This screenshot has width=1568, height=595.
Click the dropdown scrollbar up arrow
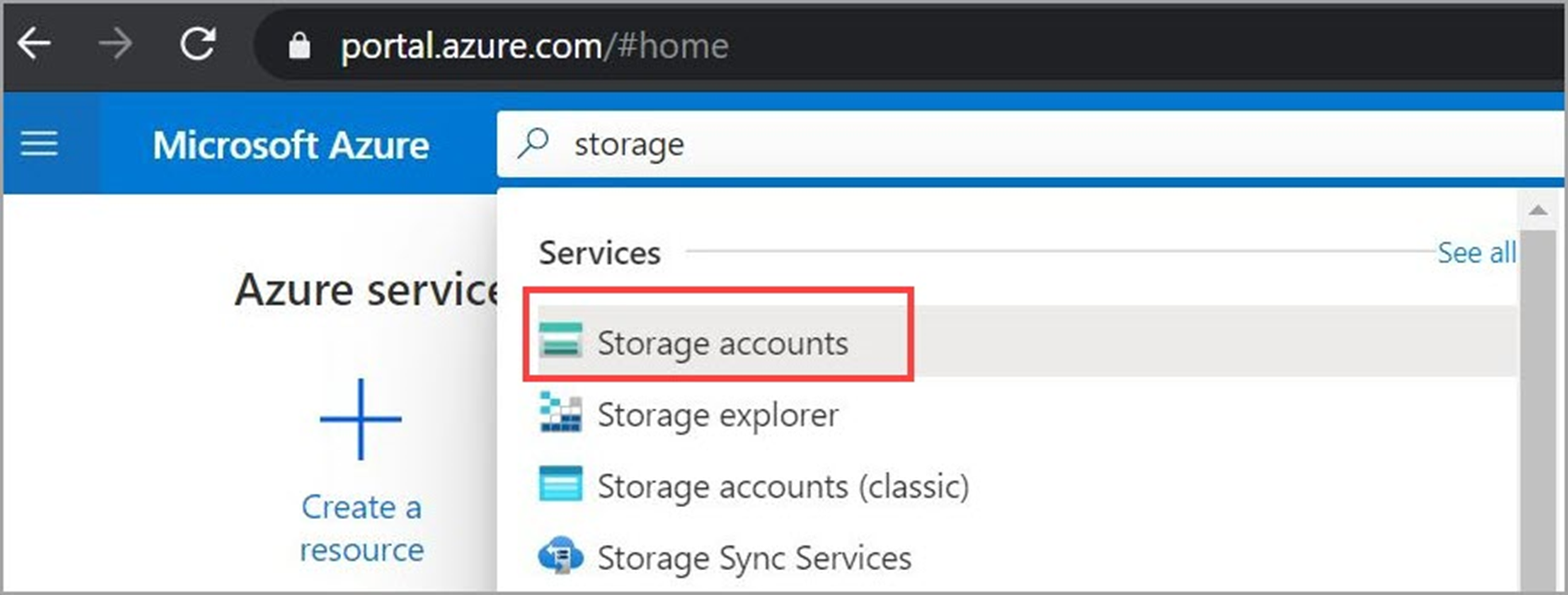click(x=1538, y=211)
